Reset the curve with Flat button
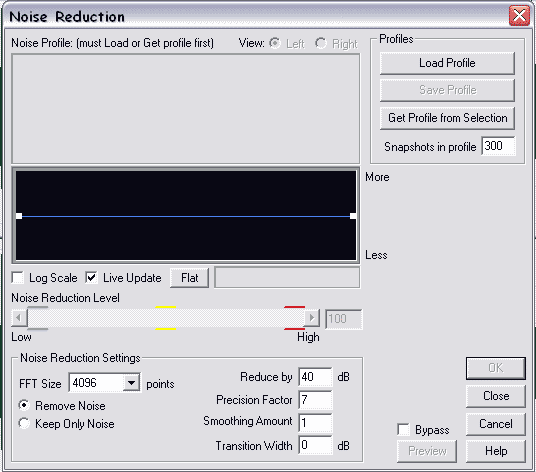The width and height of the screenshot is (536, 472). point(189,278)
